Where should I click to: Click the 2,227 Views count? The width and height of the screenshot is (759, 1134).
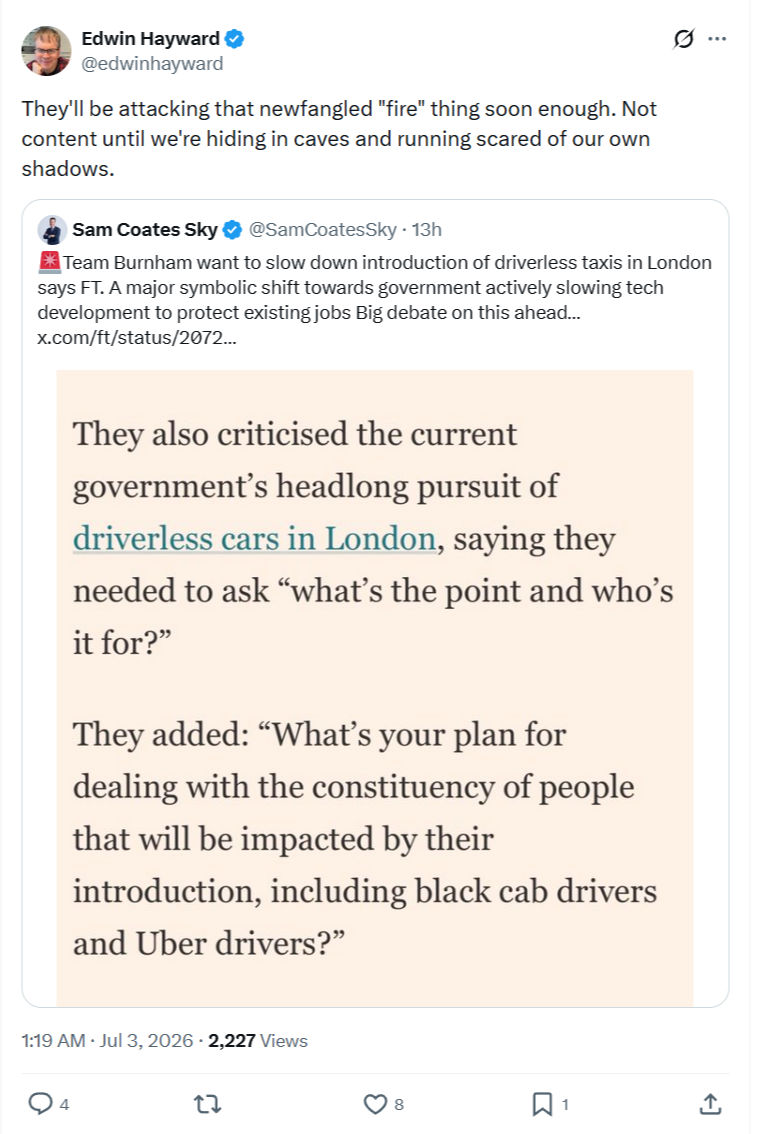258,1040
